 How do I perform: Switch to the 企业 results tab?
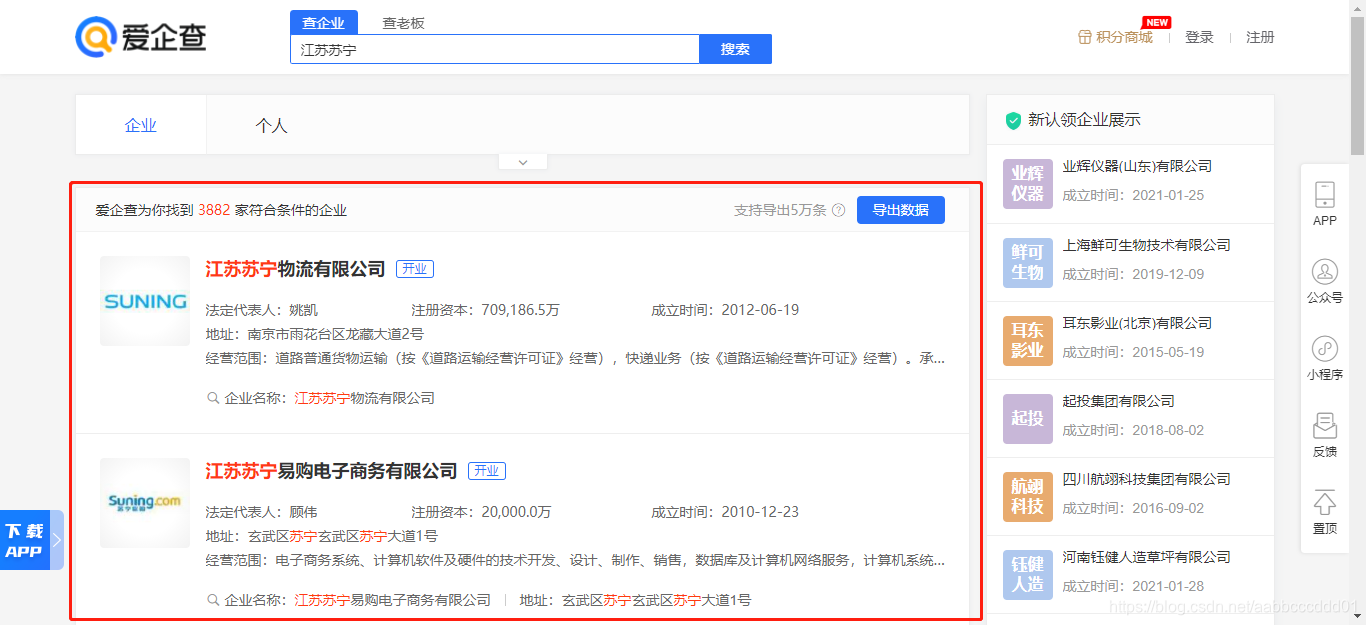[141, 125]
